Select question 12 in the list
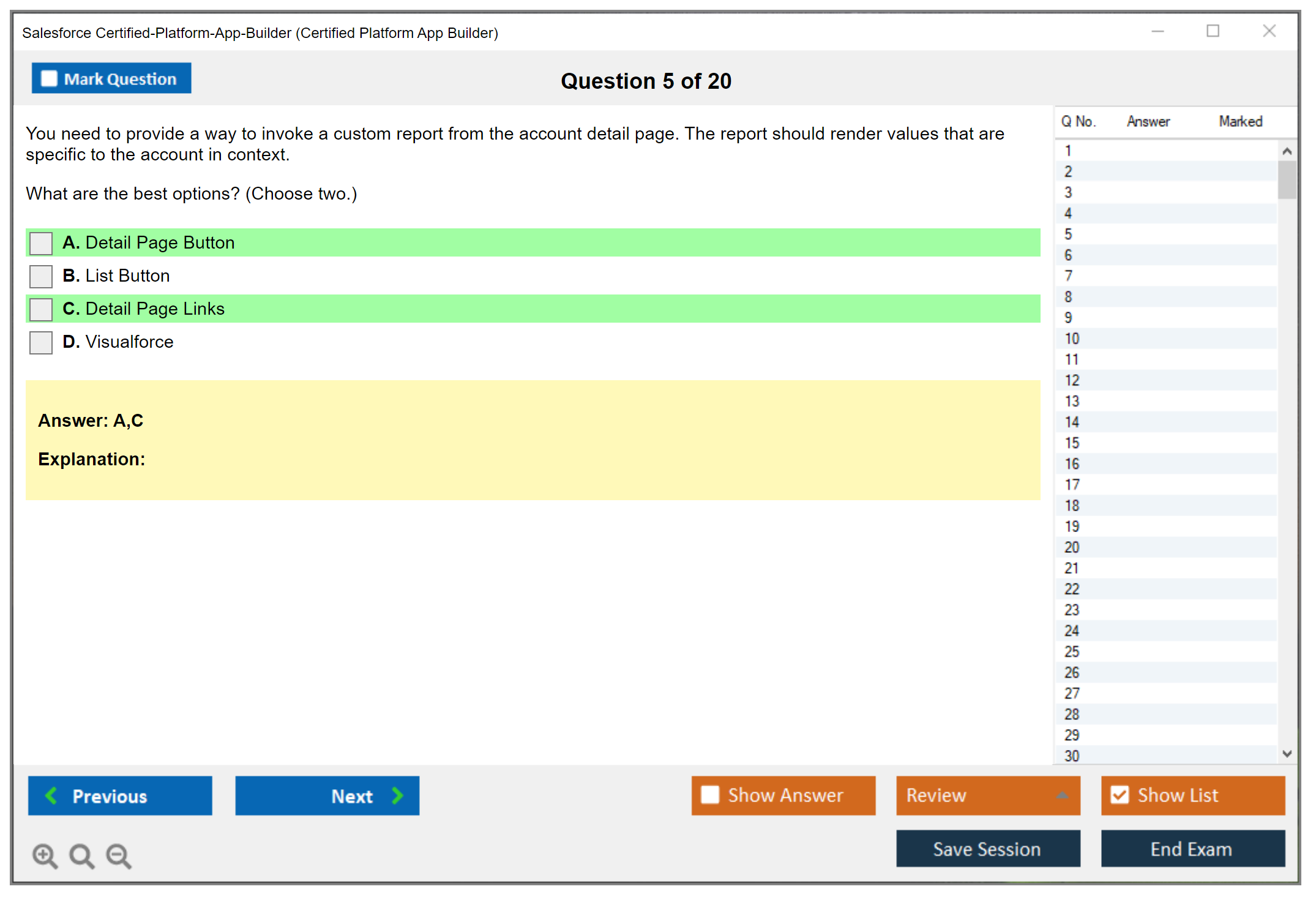The height and width of the screenshot is (900, 1316). (x=1072, y=380)
